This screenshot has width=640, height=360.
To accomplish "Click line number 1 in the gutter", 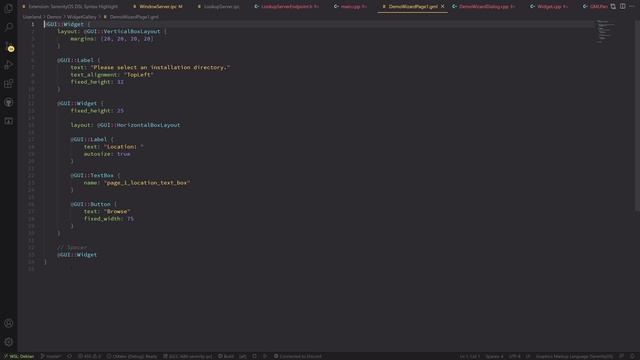I will (33, 24).
